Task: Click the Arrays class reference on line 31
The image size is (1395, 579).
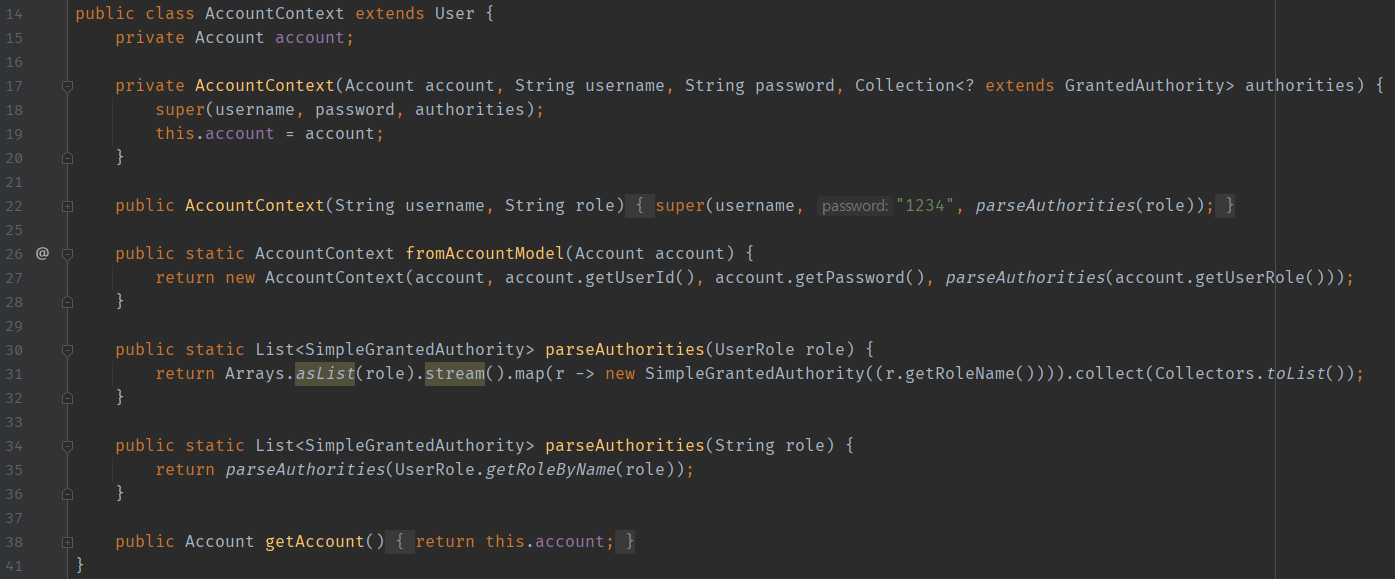Action: pyautogui.click(x=255, y=373)
